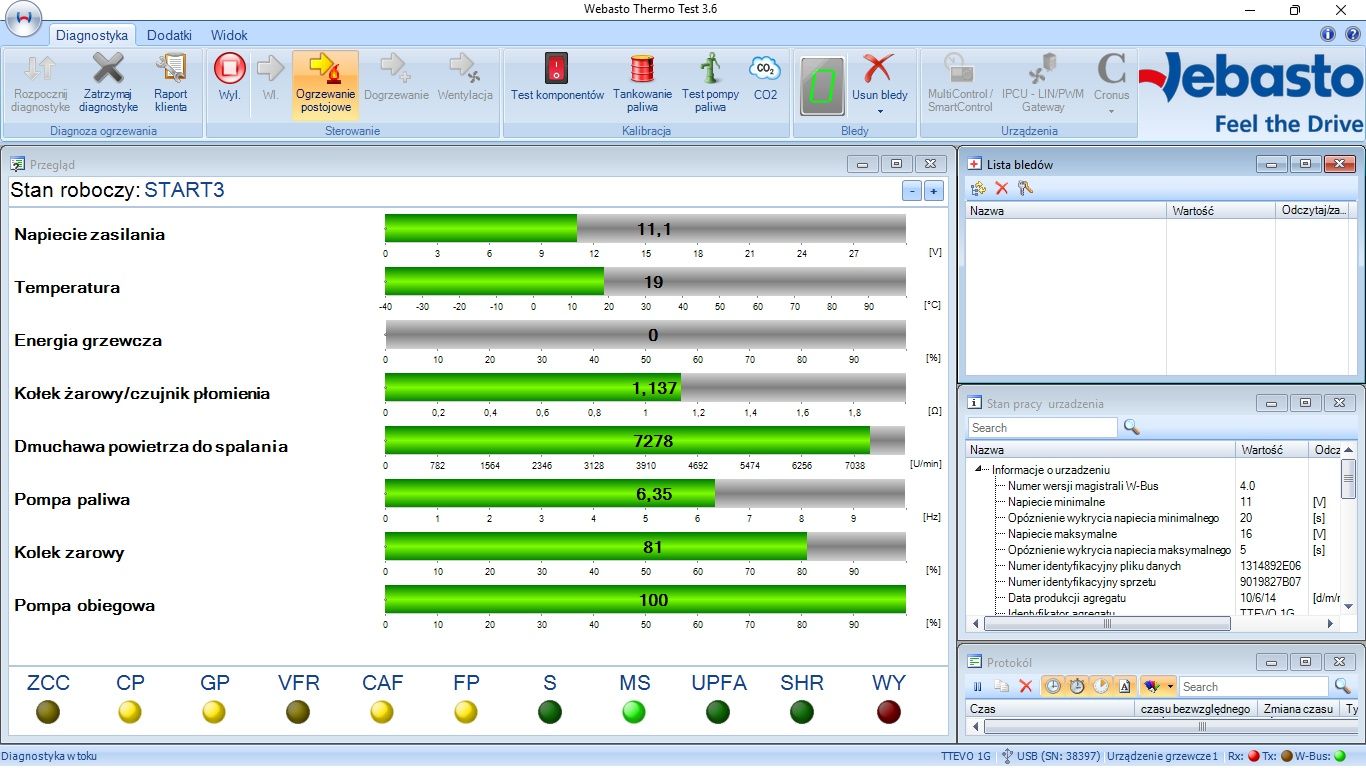Click the Nazwa column header in Lista bledów
This screenshot has width=1366, height=768.
pyautogui.click(x=1066, y=211)
